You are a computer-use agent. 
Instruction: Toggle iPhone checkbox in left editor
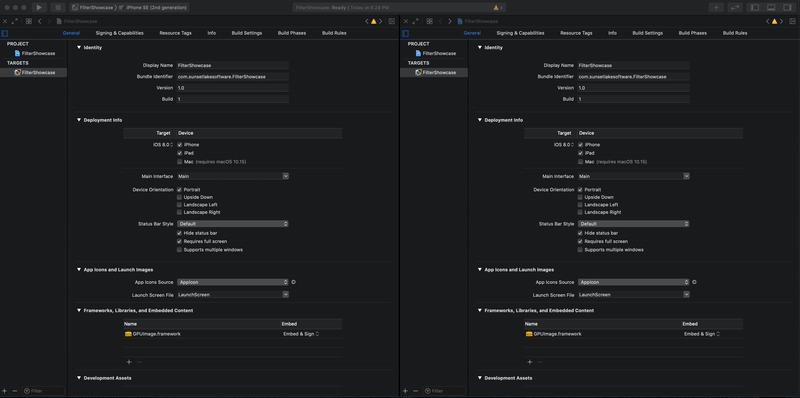pyautogui.click(x=180, y=145)
